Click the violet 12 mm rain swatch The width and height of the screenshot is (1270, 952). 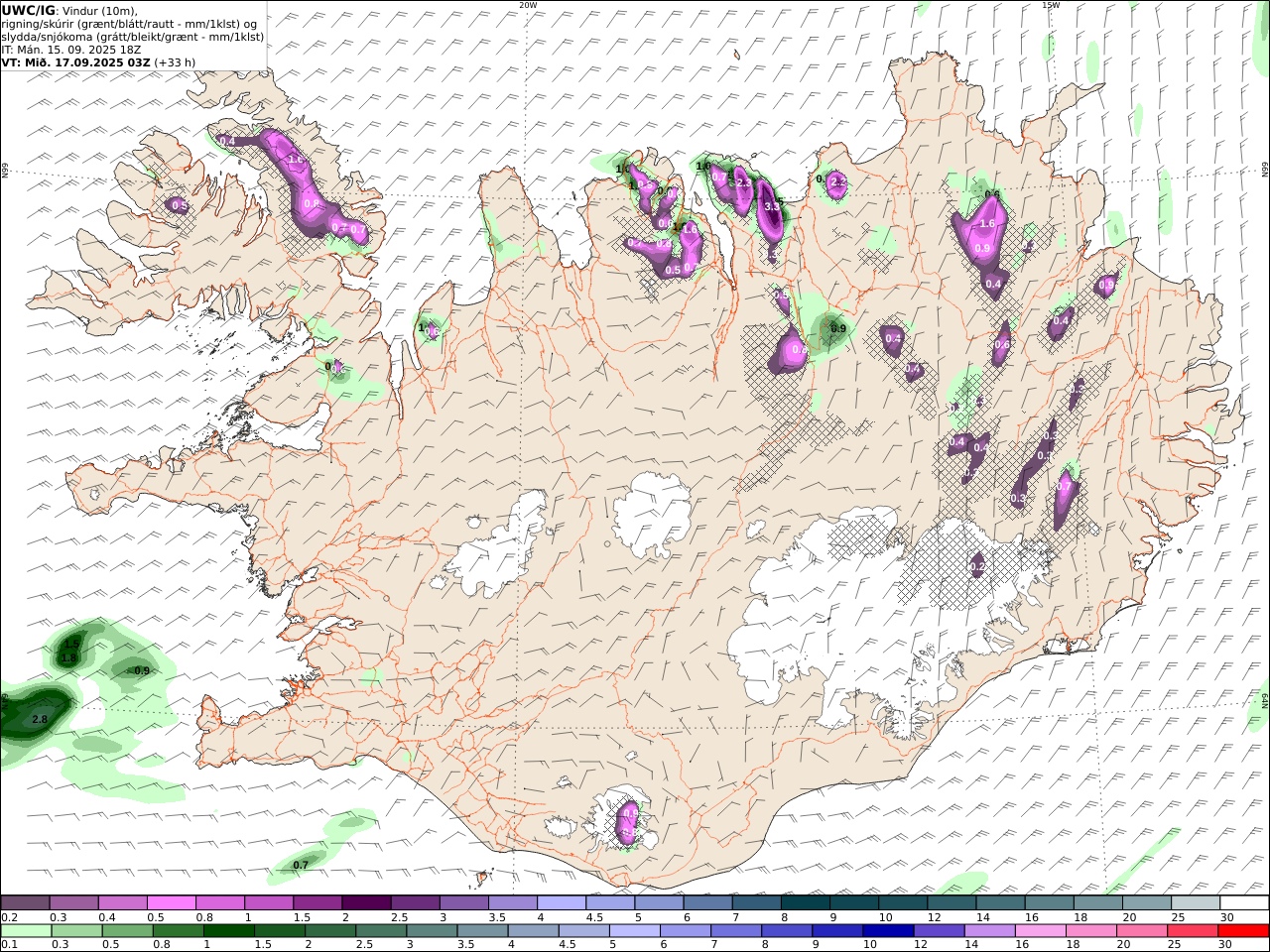pyautogui.click(x=939, y=931)
